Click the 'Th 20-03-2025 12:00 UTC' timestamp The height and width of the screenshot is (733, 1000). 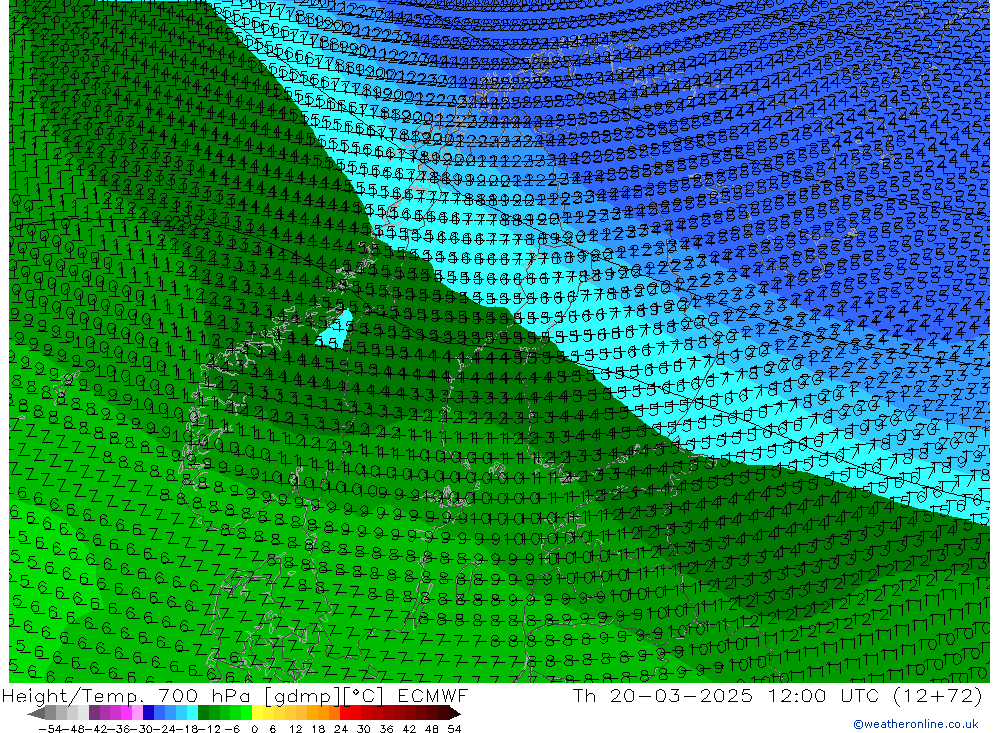coord(726,695)
